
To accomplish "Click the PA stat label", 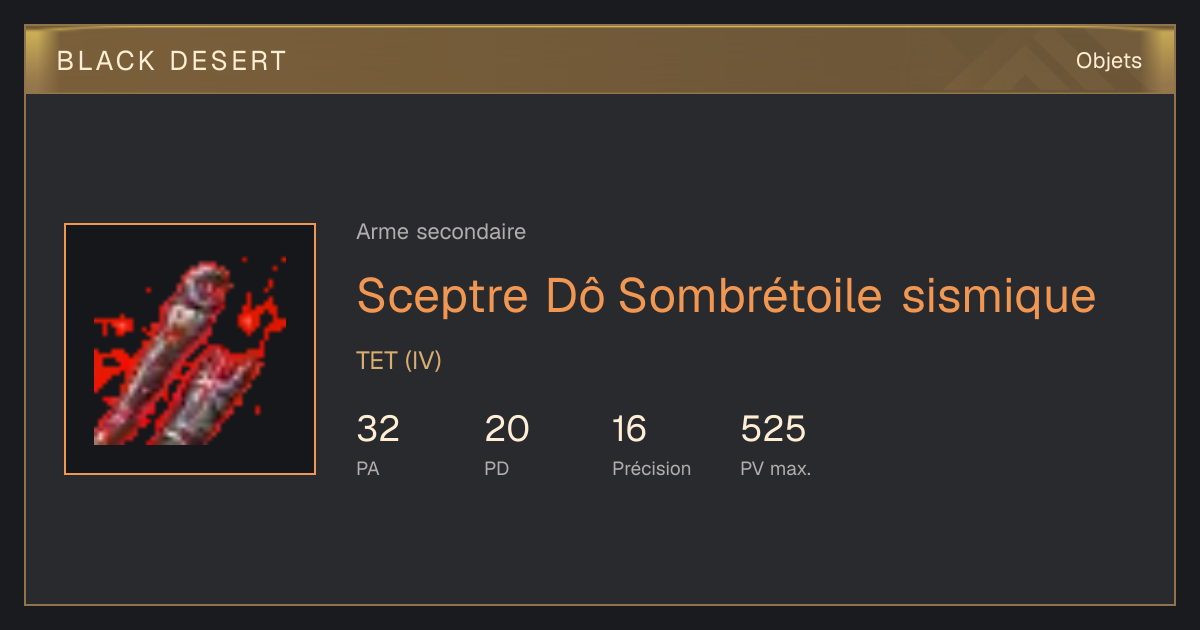I will [368, 468].
